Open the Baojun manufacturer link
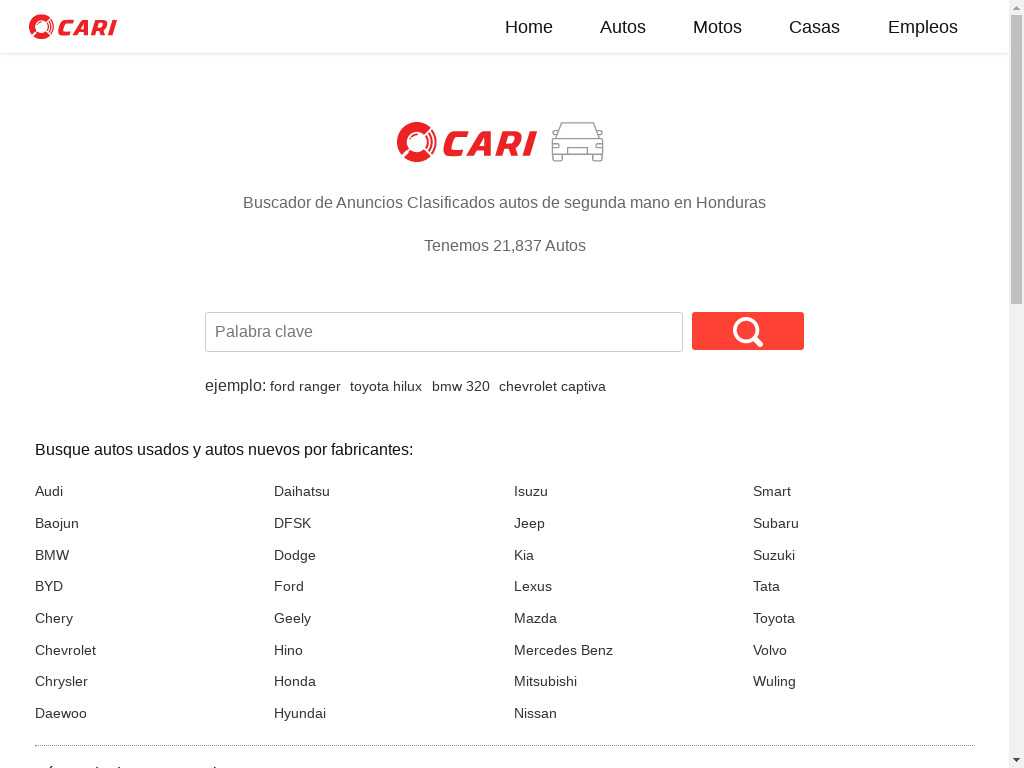This screenshot has height=768, width=1024. tap(57, 524)
